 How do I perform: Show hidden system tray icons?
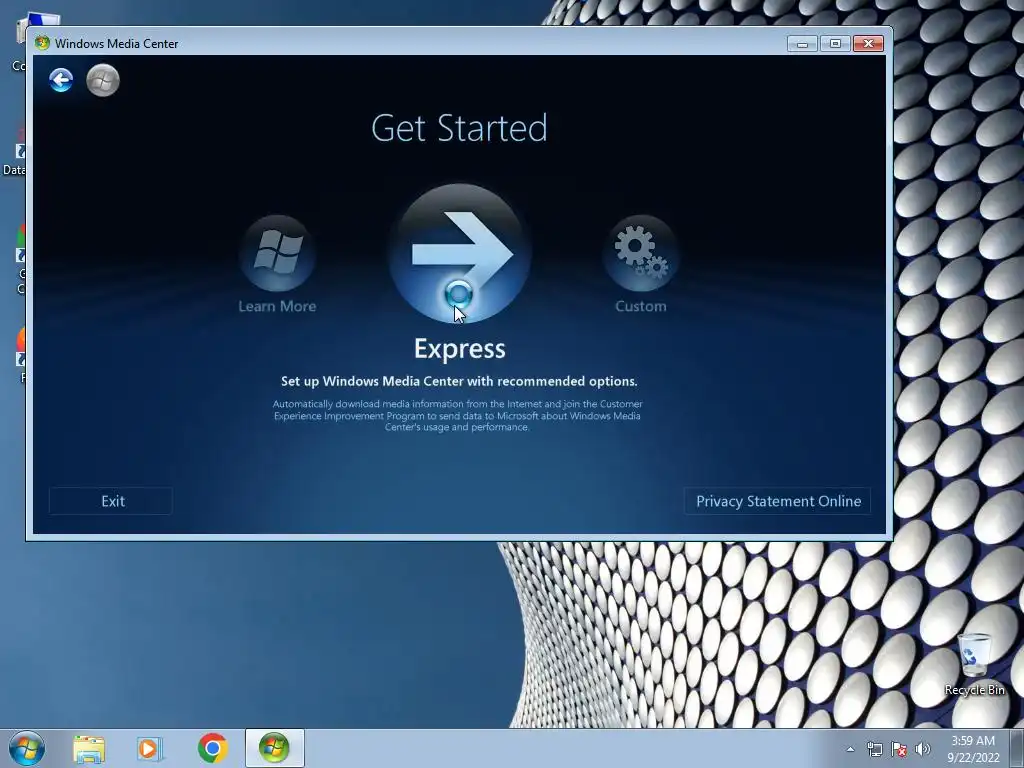point(850,749)
